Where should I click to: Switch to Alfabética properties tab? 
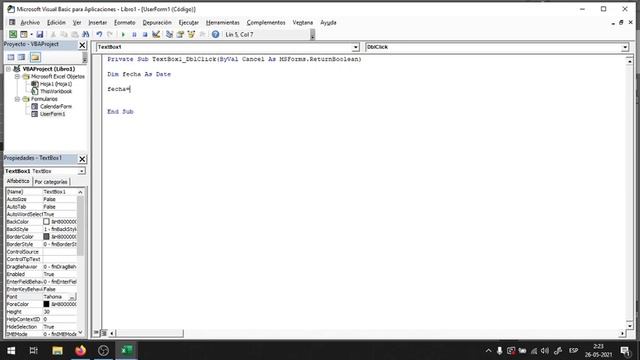tap(18, 181)
